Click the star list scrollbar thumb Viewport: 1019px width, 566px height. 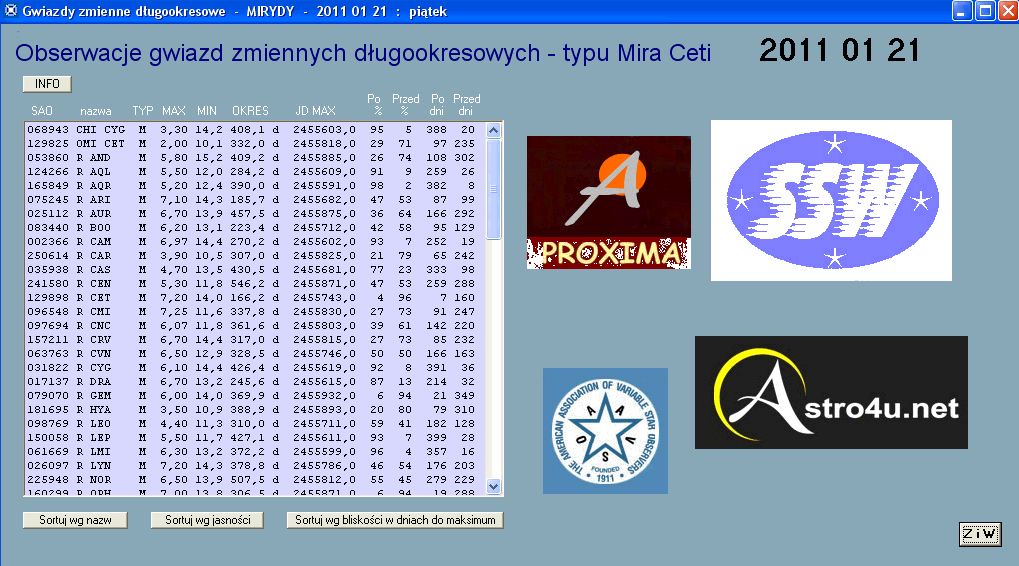493,188
